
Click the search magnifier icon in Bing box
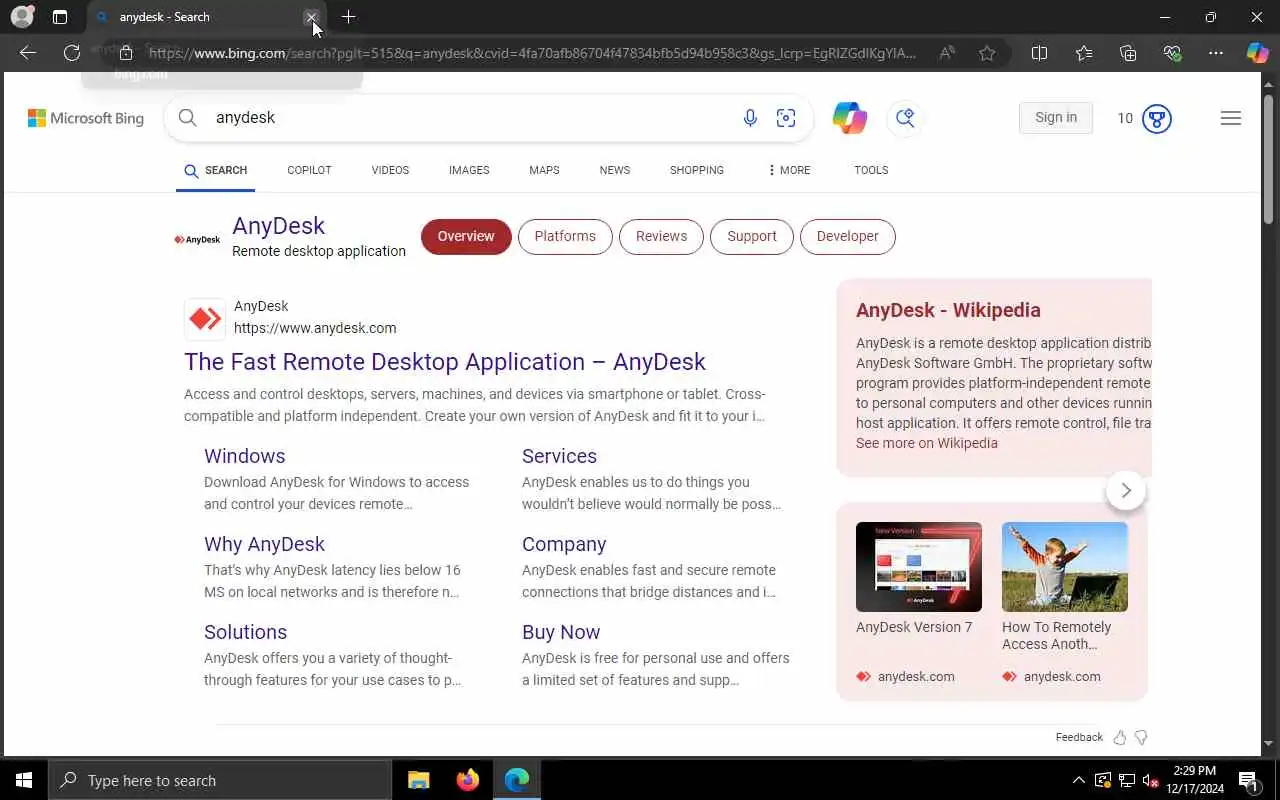[187, 118]
